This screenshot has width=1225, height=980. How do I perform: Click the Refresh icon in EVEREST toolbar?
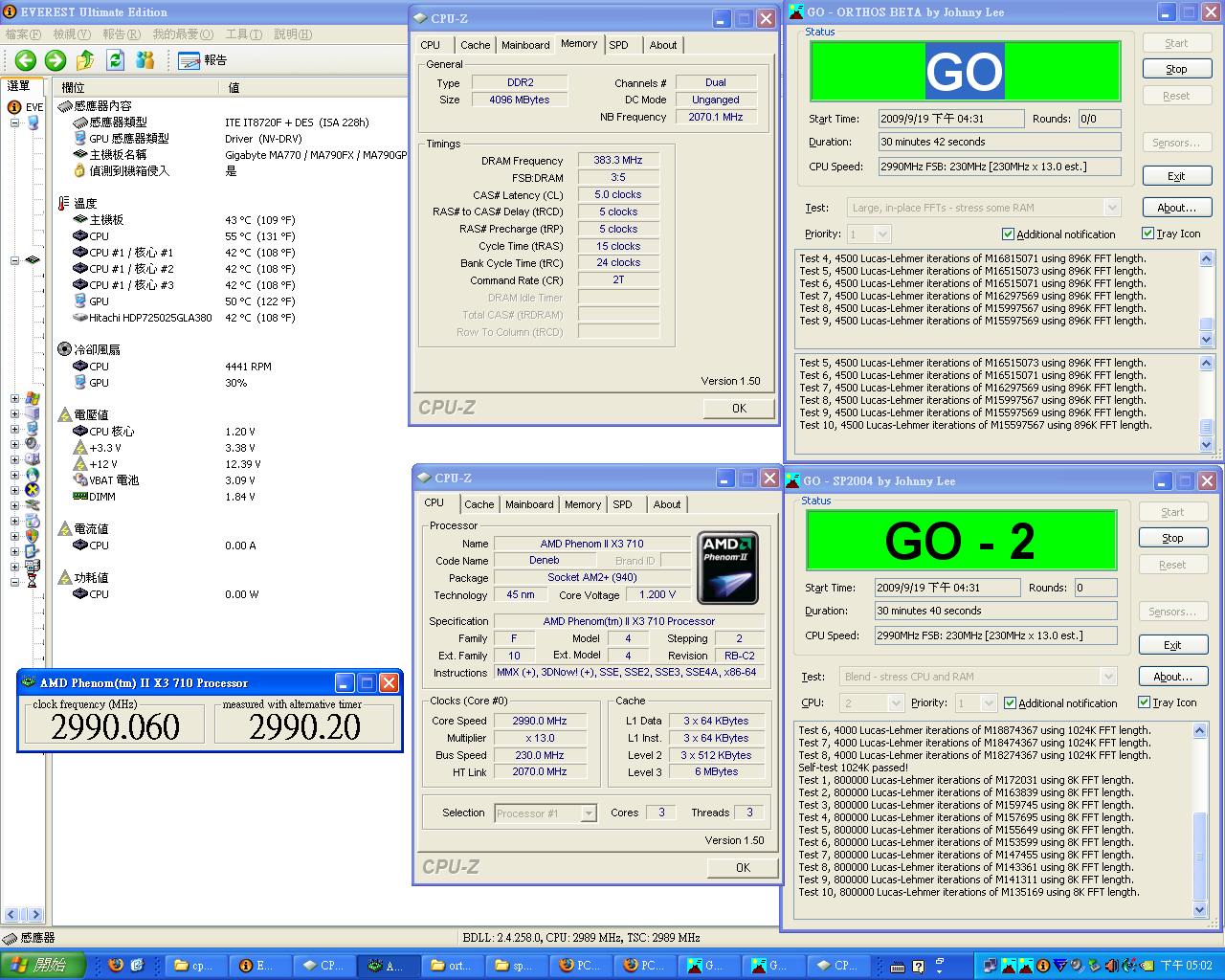(116, 60)
